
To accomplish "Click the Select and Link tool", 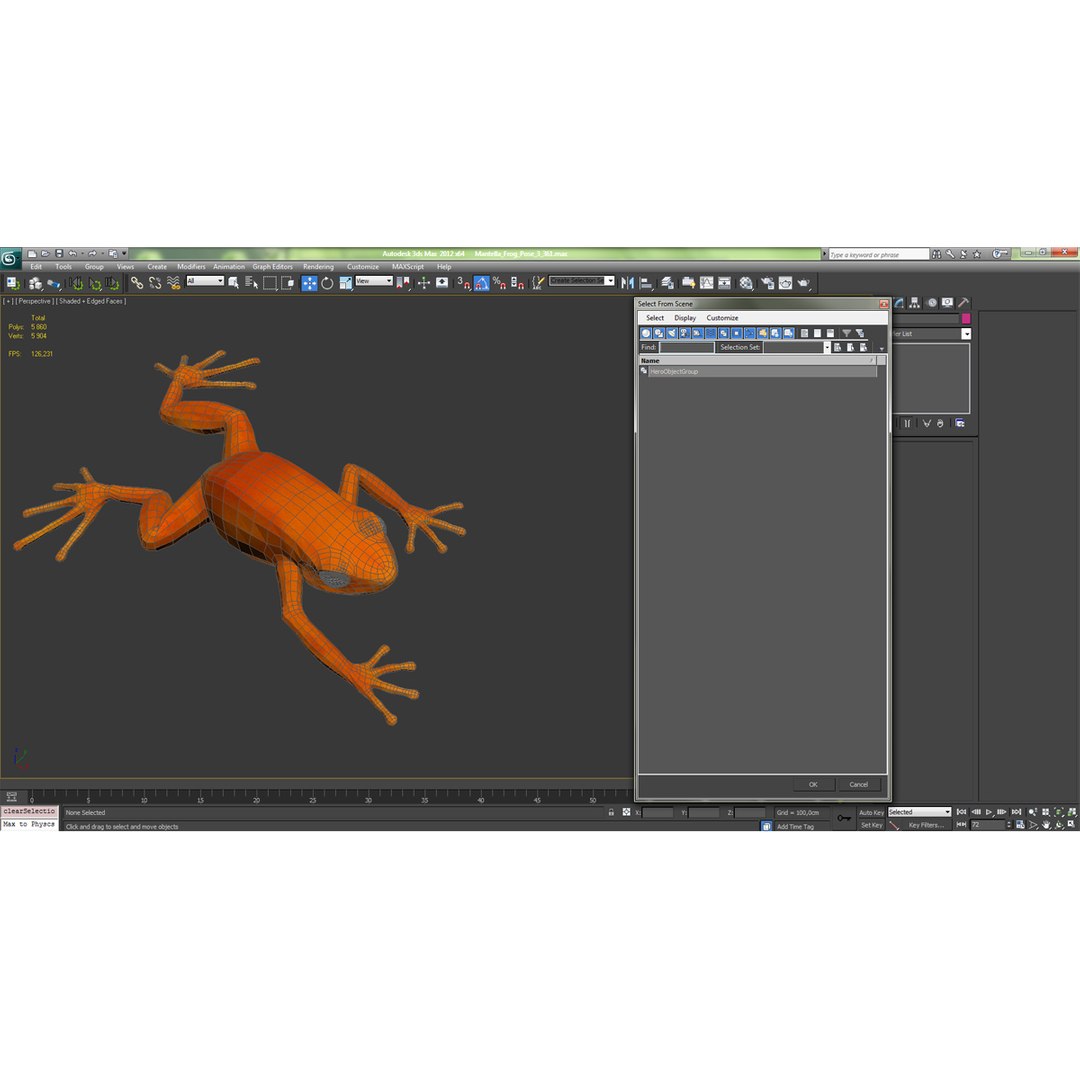I will (x=137, y=283).
